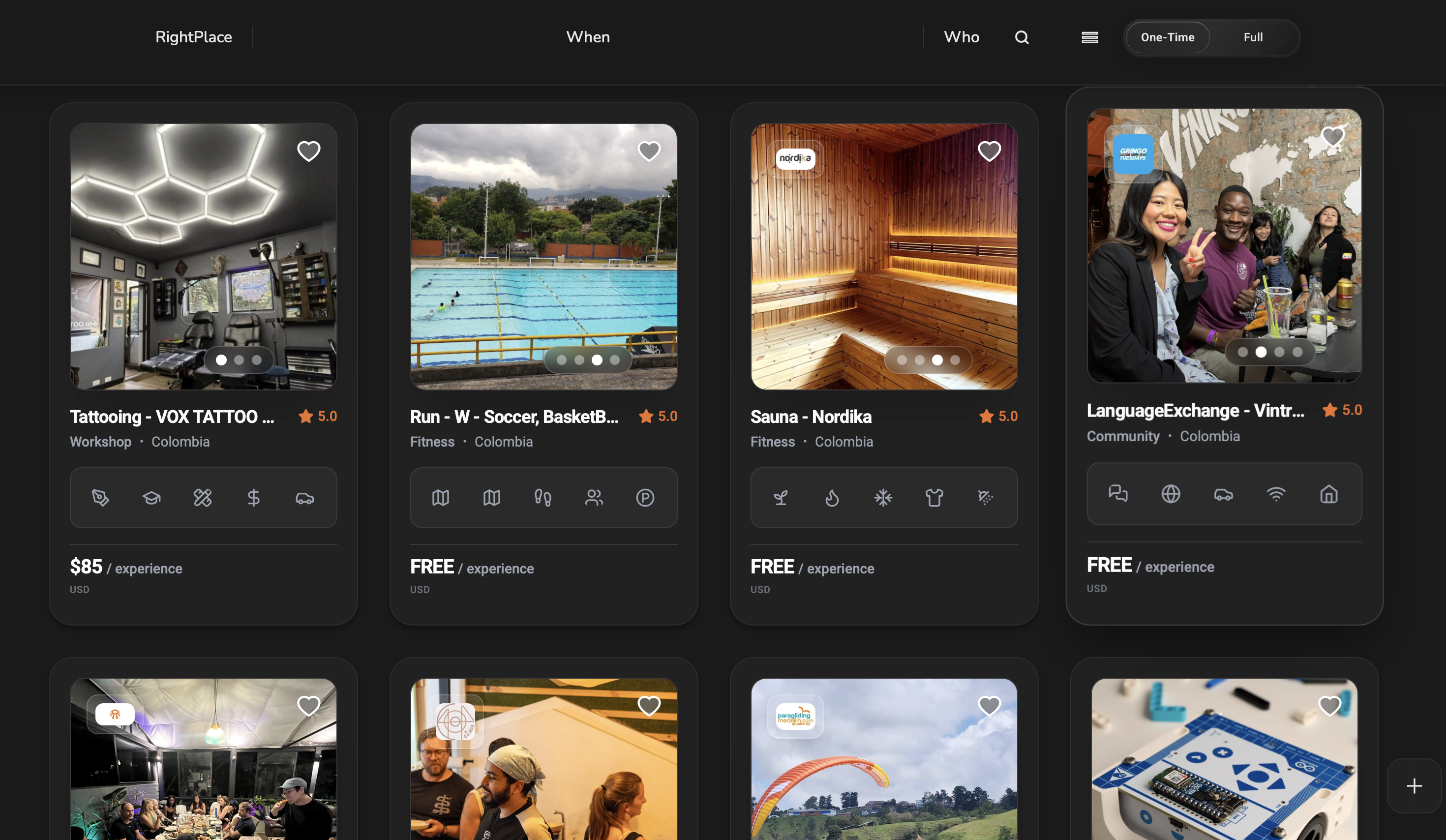Open the RightPlace home link
1446x840 pixels.
(x=193, y=37)
